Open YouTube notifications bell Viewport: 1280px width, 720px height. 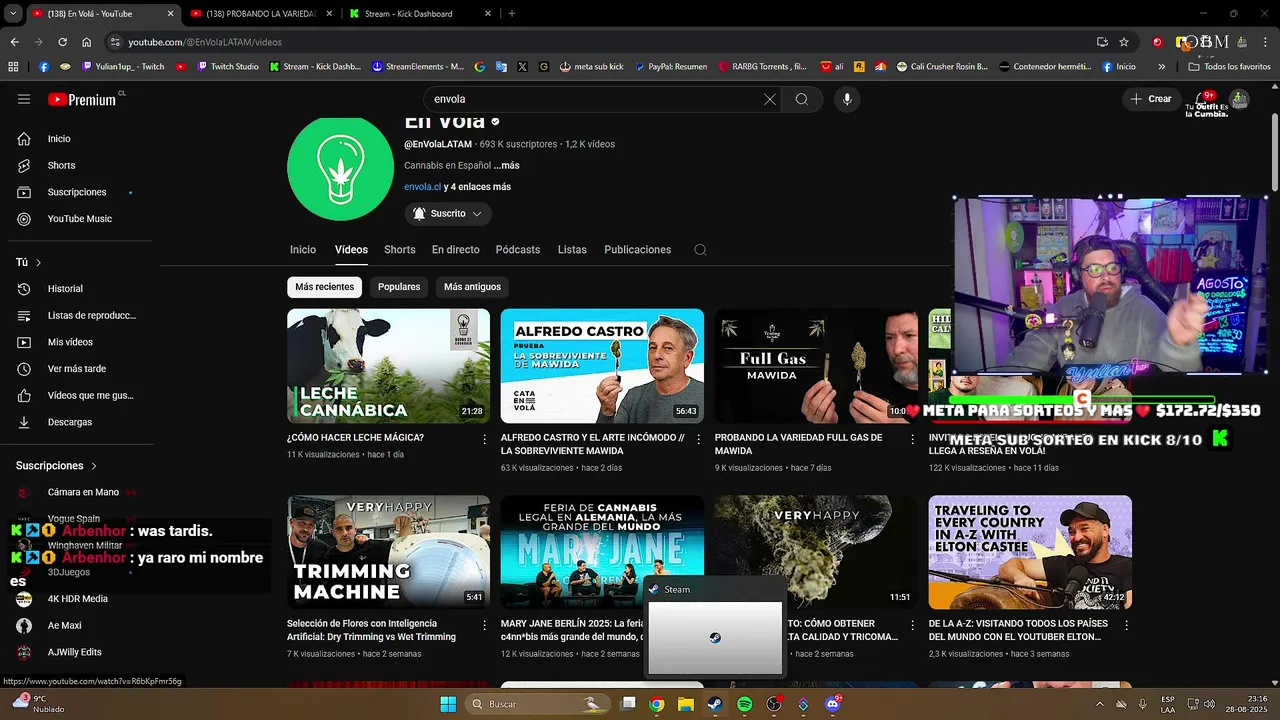click(x=1204, y=99)
